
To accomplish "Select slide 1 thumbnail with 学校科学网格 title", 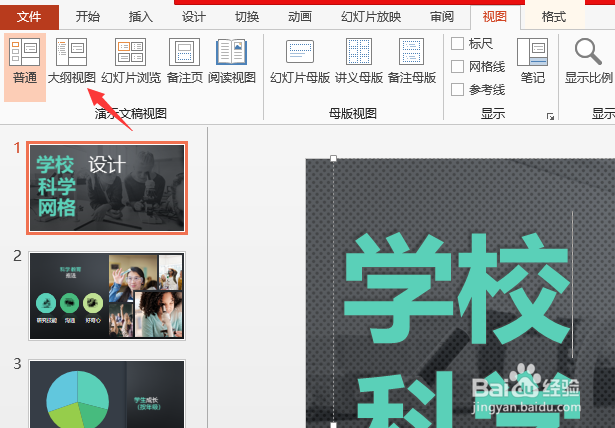I will click(x=107, y=188).
